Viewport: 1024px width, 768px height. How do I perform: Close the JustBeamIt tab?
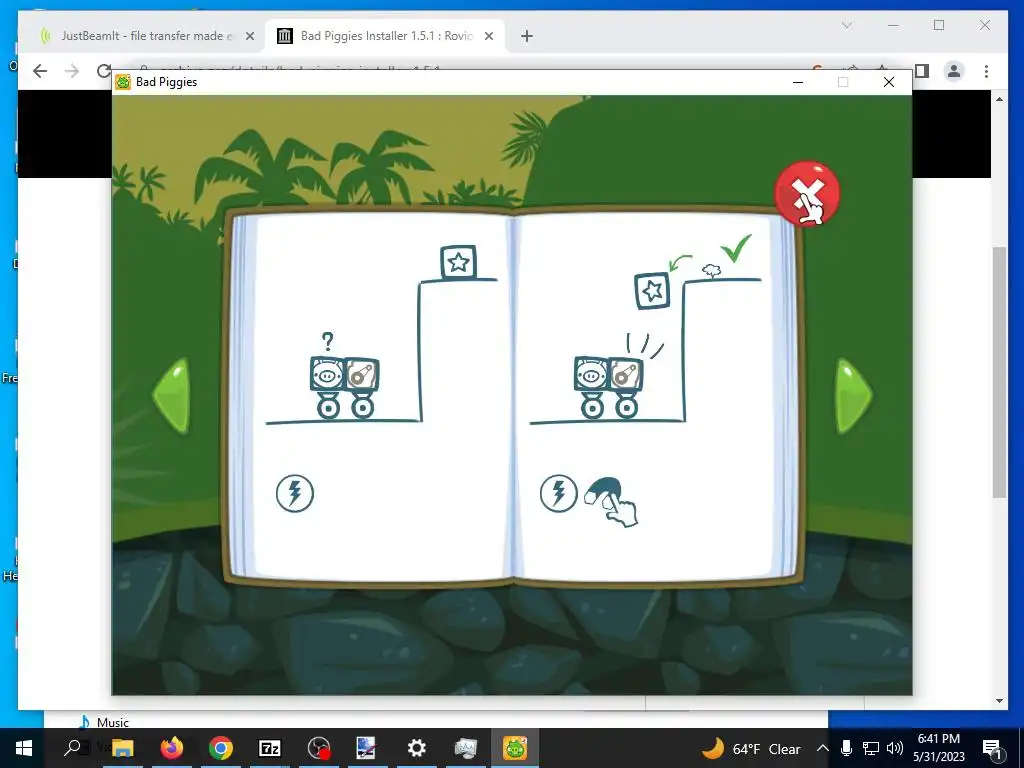(x=249, y=37)
